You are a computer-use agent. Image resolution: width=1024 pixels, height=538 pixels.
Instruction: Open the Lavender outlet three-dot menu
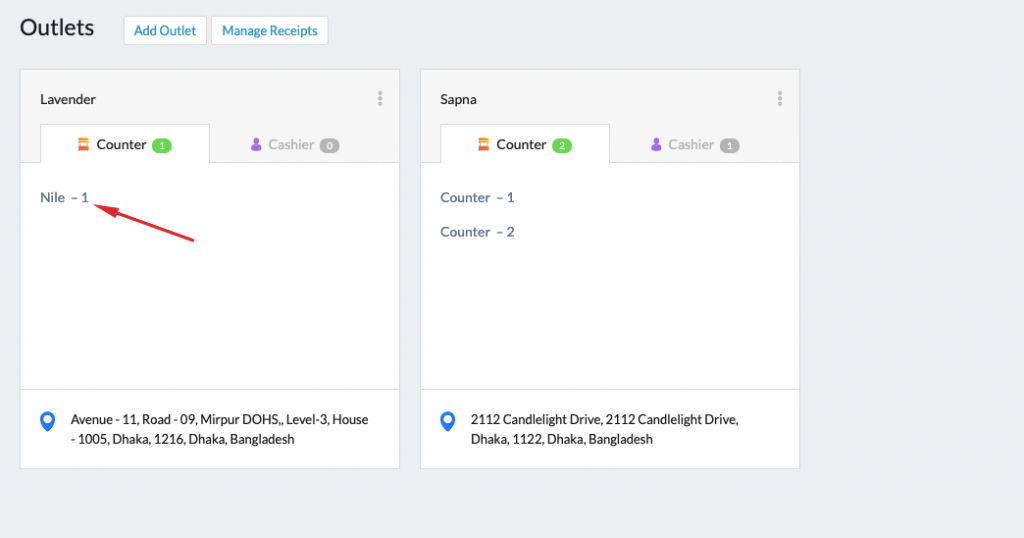click(x=379, y=99)
